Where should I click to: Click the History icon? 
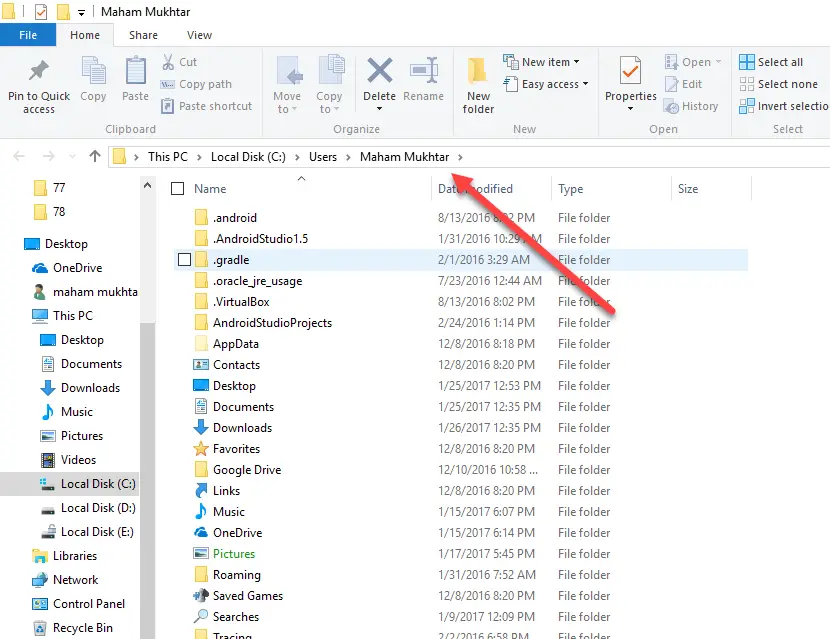coord(672,106)
